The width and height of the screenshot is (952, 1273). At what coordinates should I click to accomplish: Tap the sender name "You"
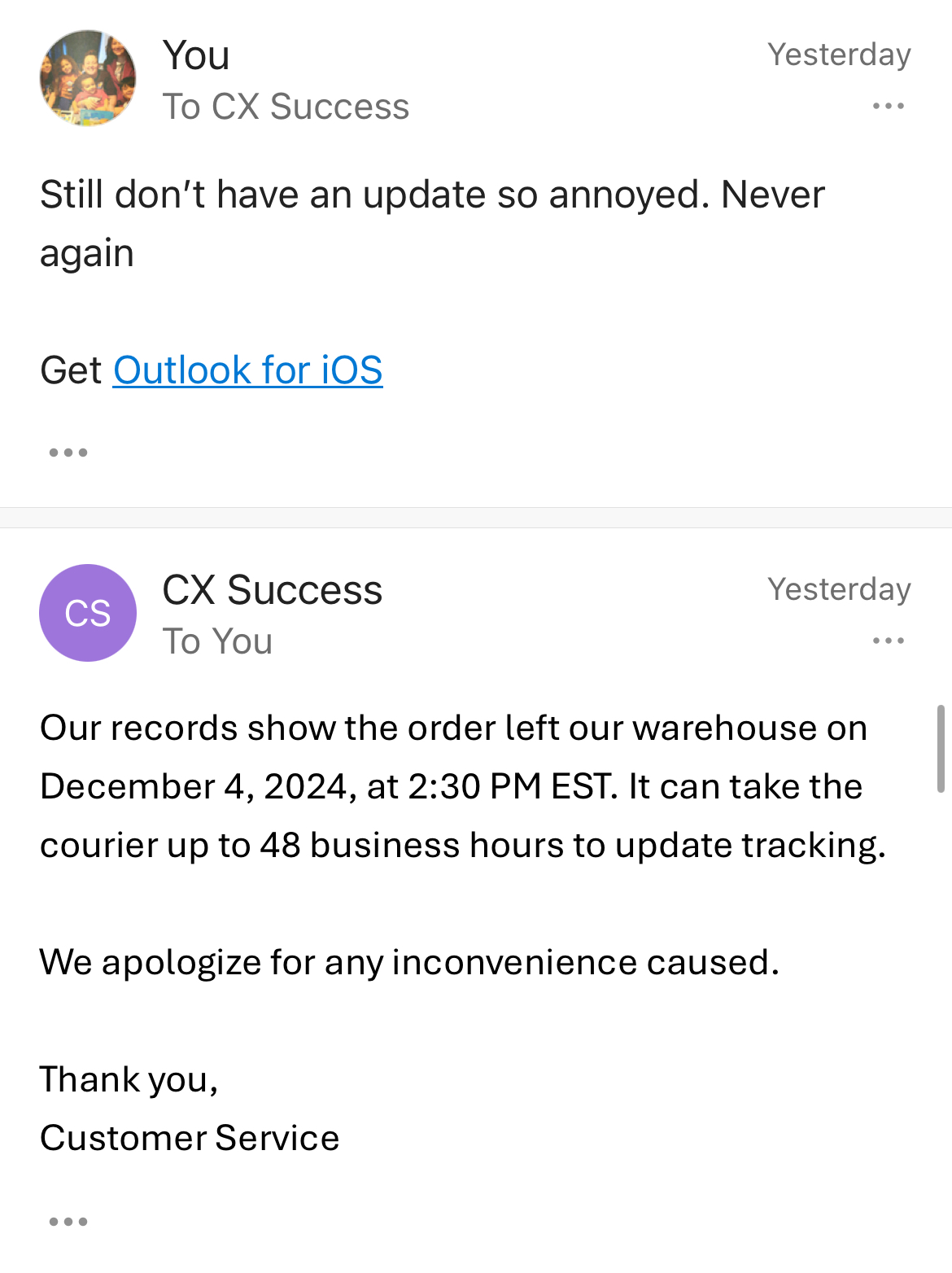point(196,55)
